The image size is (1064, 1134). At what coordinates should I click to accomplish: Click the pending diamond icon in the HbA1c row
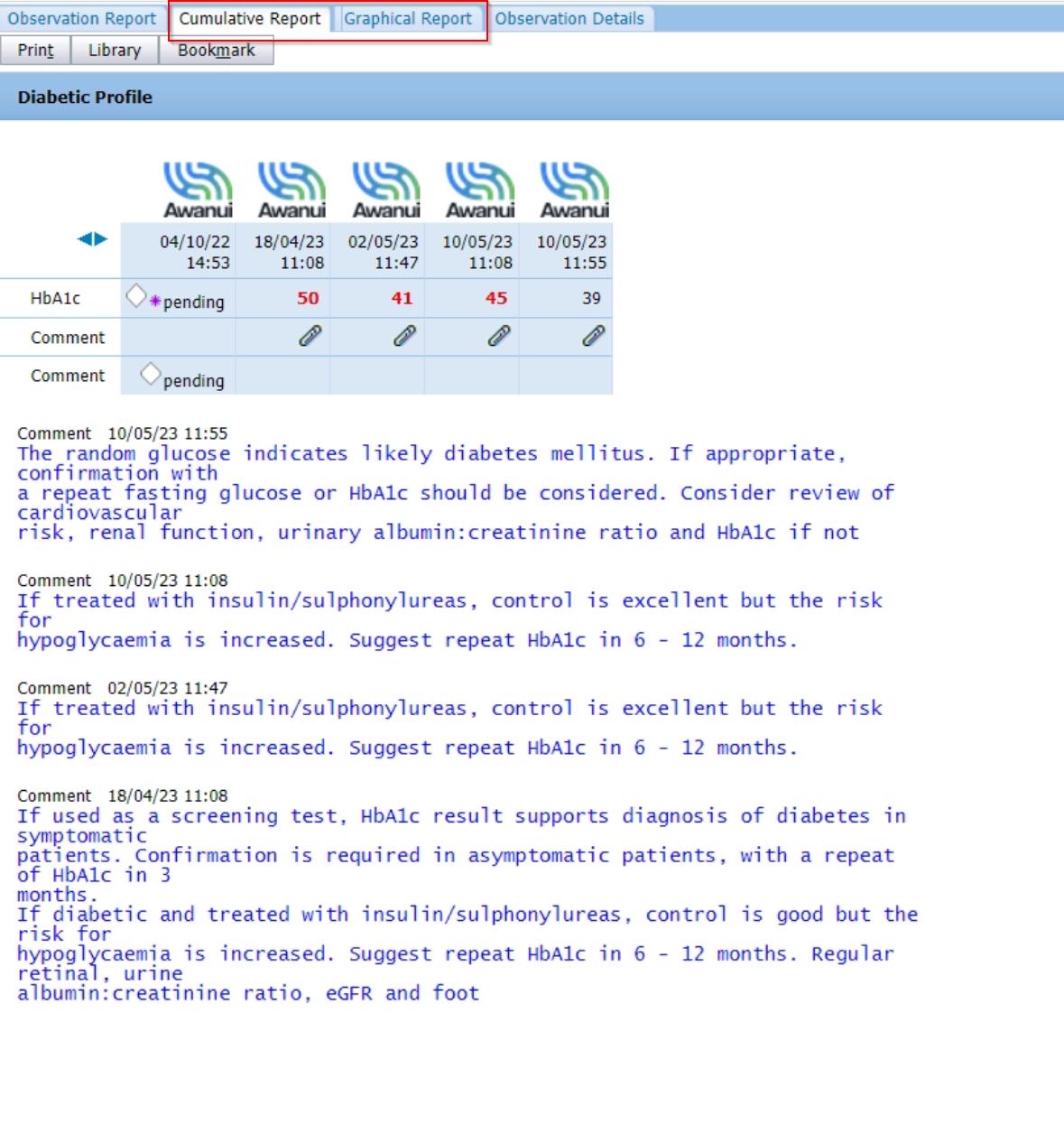[x=138, y=293]
